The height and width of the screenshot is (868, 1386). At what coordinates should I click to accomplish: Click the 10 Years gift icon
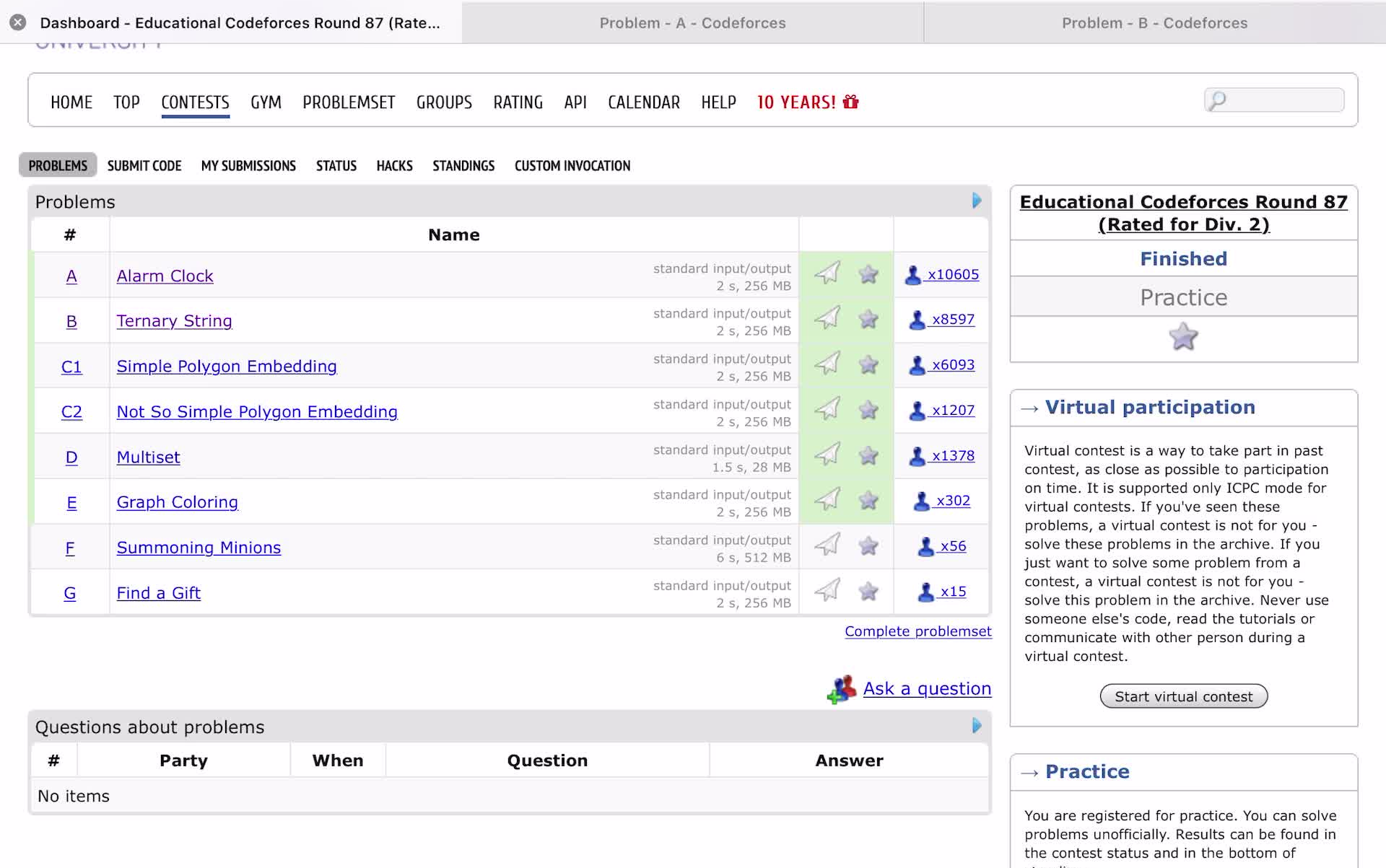tap(851, 102)
